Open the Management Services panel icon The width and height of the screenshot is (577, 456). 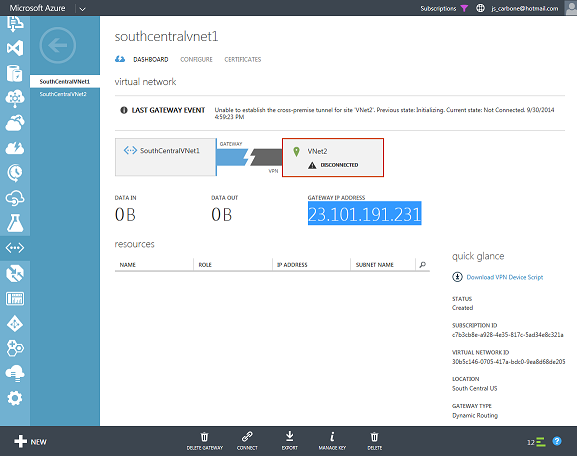click(15, 298)
